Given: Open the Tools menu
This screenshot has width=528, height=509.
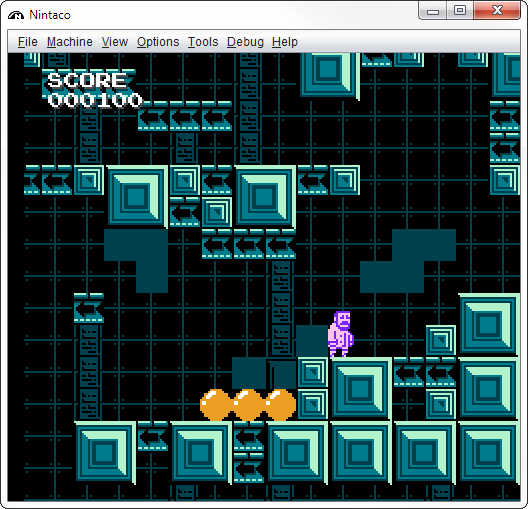Looking at the screenshot, I should 203,42.
